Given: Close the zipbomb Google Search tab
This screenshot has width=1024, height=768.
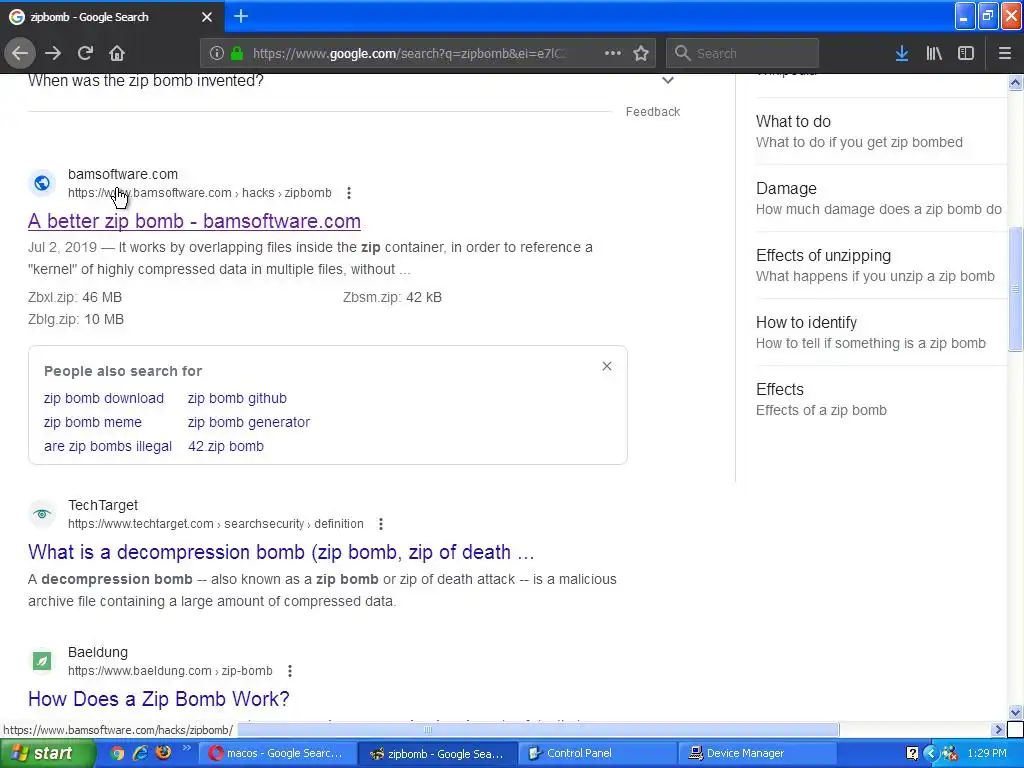Looking at the screenshot, I should click(207, 17).
